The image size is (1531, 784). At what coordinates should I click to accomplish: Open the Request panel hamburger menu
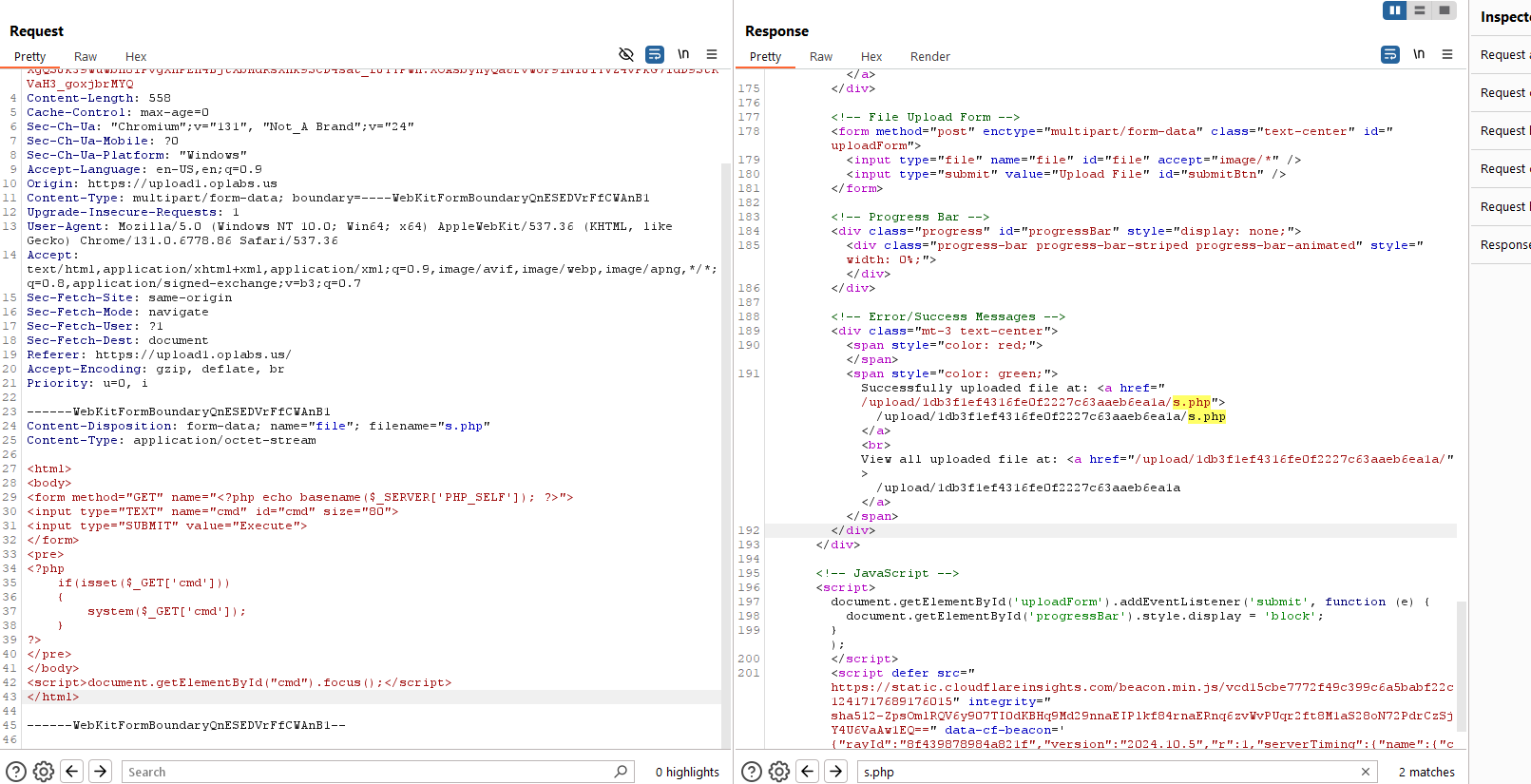(712, 54)
